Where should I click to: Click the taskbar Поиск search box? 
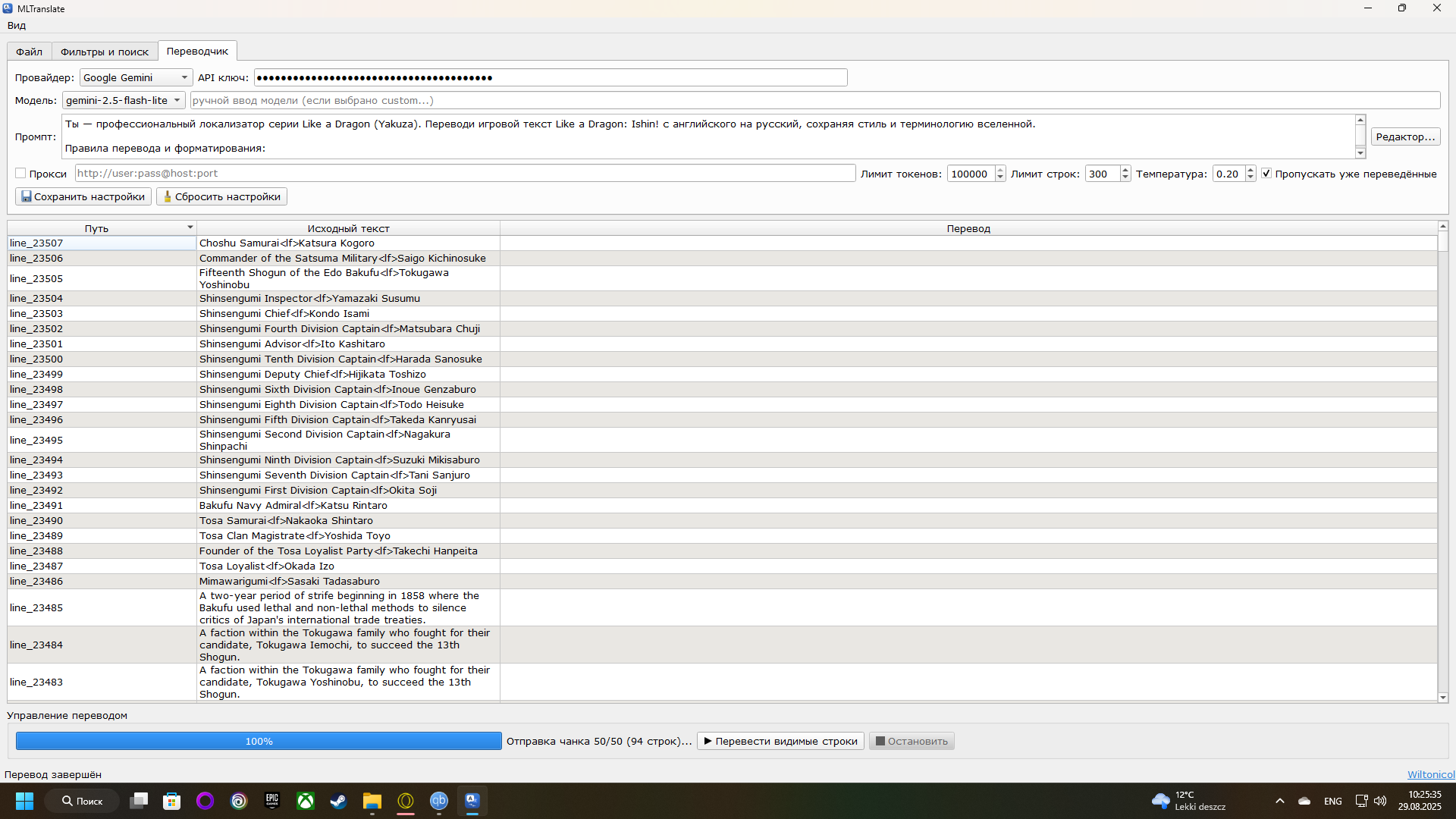tap(82, 801)
